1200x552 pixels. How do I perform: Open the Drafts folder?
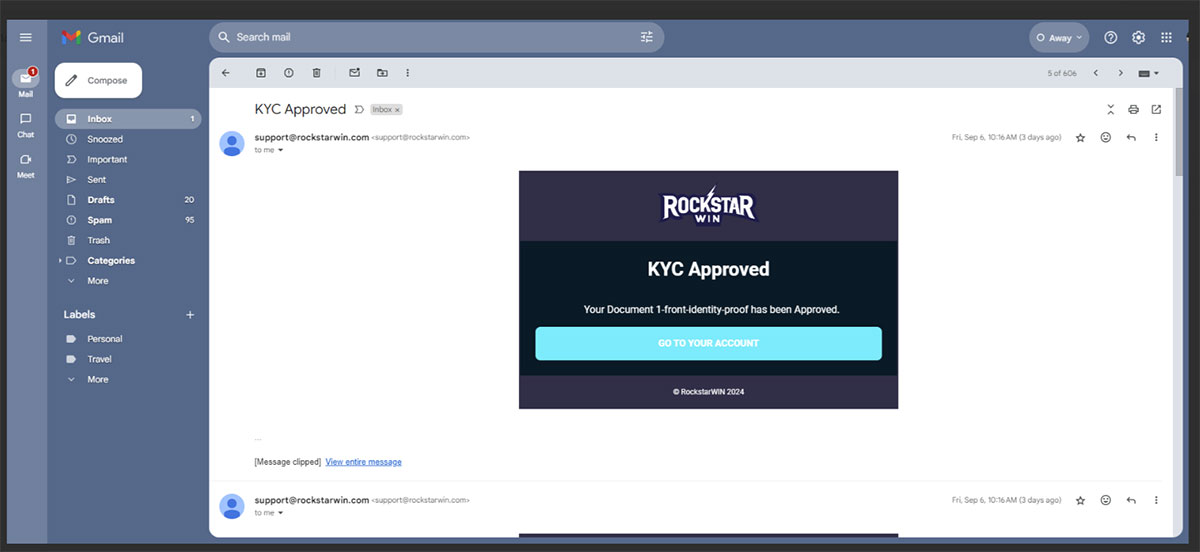128,200
